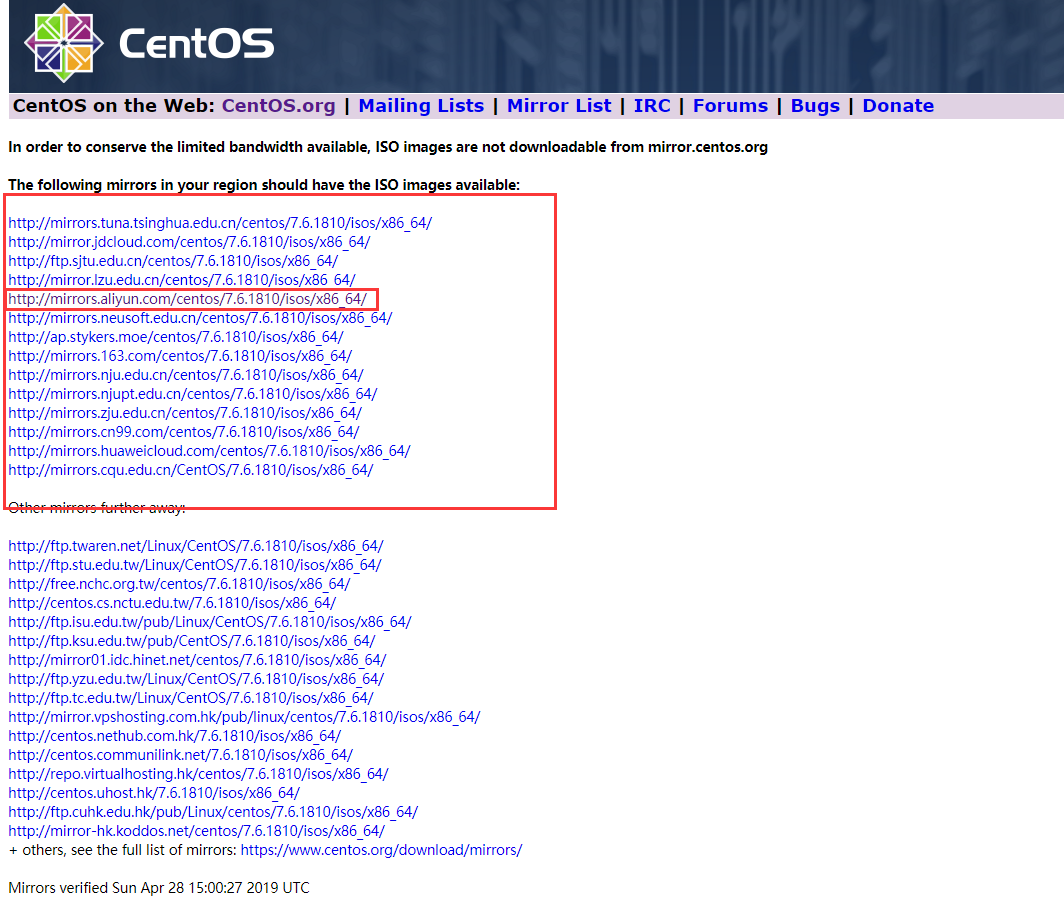
Task: Open ftp.cuhk.edu.hk mirror link
Action: (213, 812)
